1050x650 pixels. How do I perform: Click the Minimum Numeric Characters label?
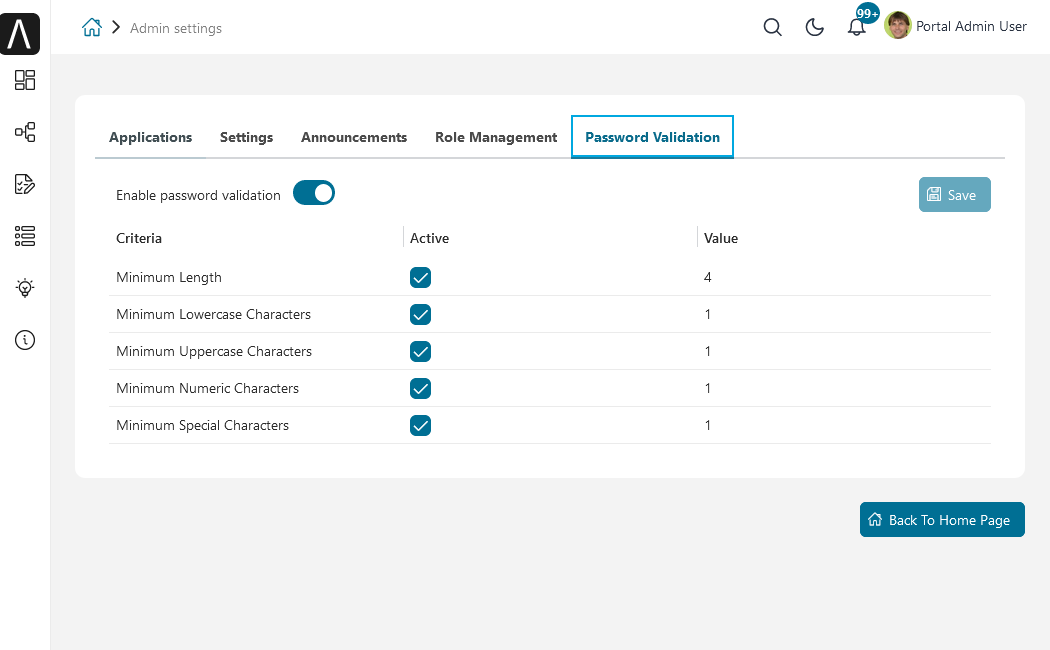[207, 388]
